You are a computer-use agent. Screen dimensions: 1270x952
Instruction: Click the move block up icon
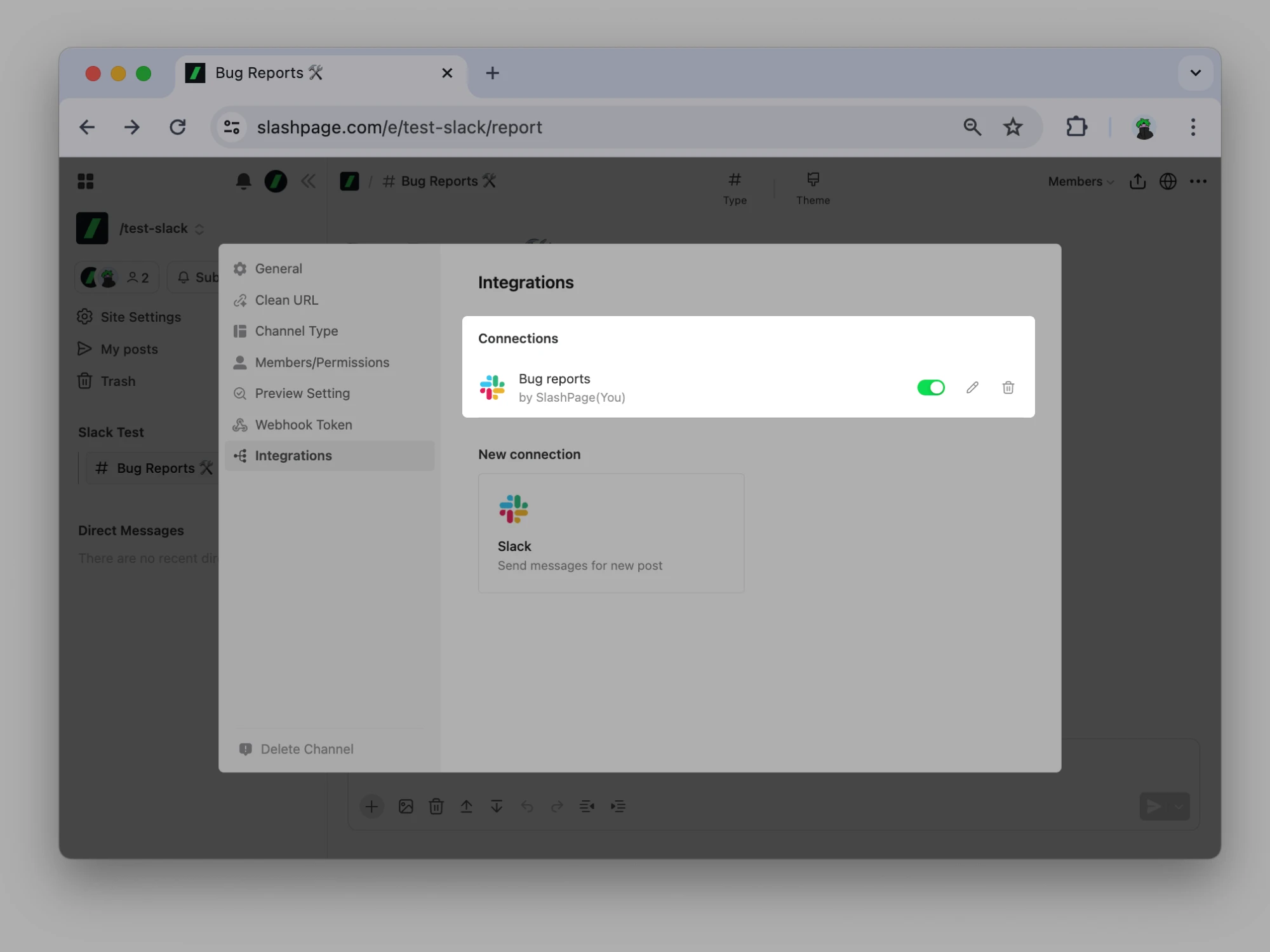[x=467, y=807]
